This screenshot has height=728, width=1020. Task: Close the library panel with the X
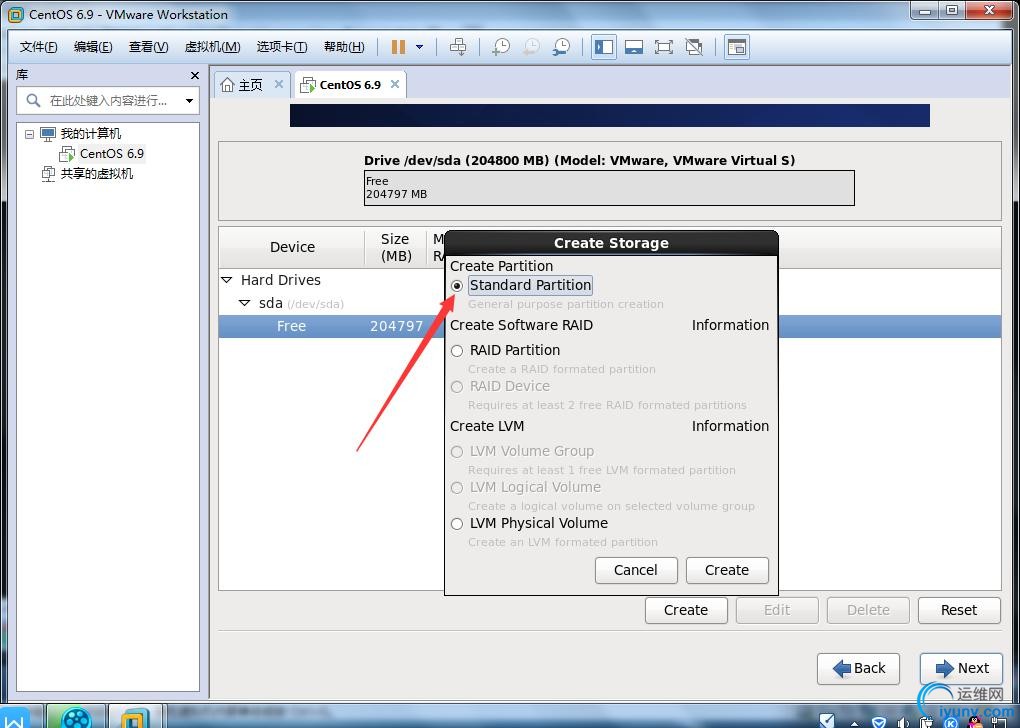tap(195, 75)
